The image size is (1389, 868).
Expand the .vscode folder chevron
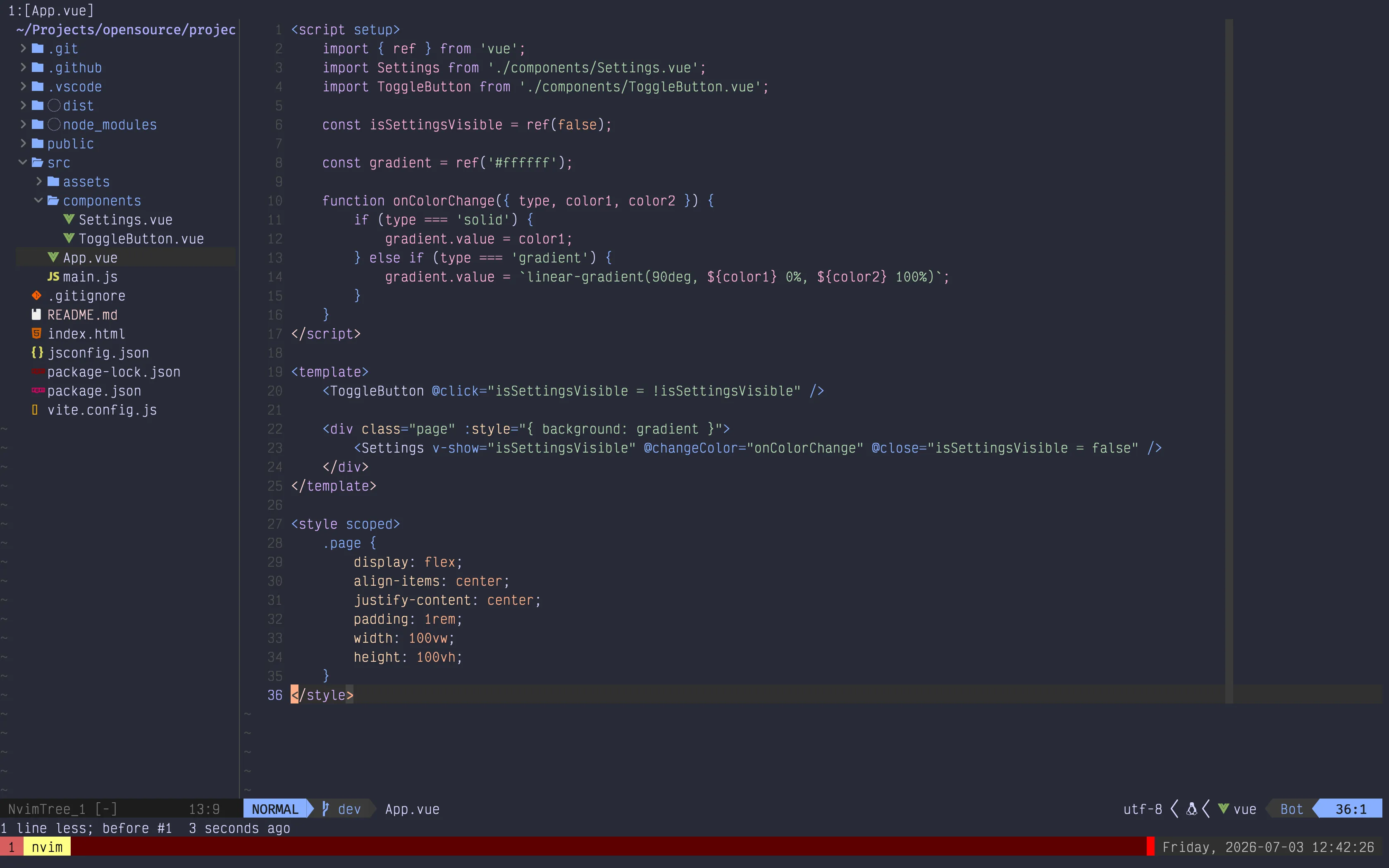(23, 86)
